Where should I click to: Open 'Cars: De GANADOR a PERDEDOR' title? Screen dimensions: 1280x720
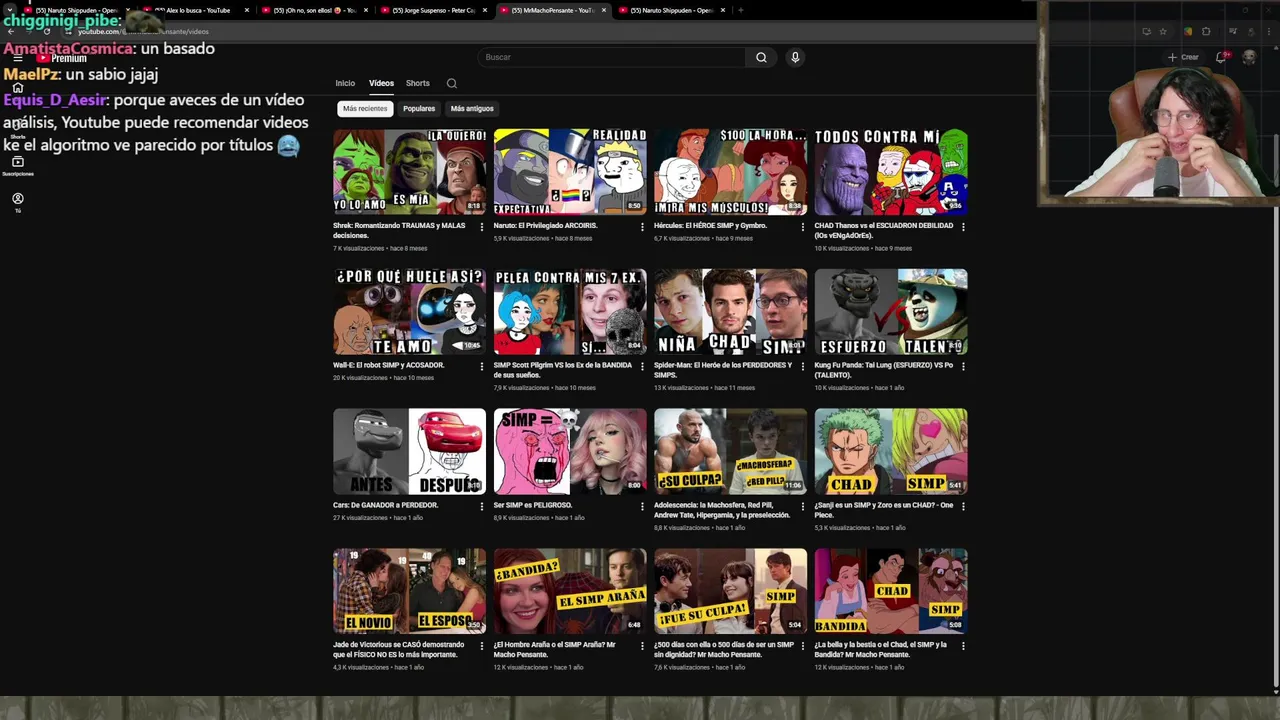click(x=386, y=505)
